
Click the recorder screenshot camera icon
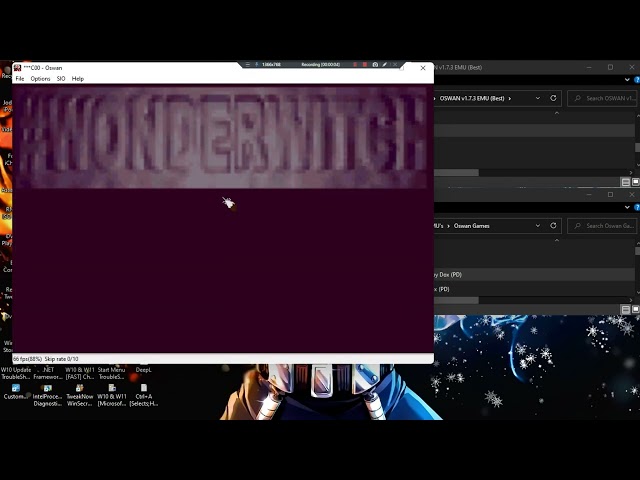pyautogui.click(x=375, y=64)
